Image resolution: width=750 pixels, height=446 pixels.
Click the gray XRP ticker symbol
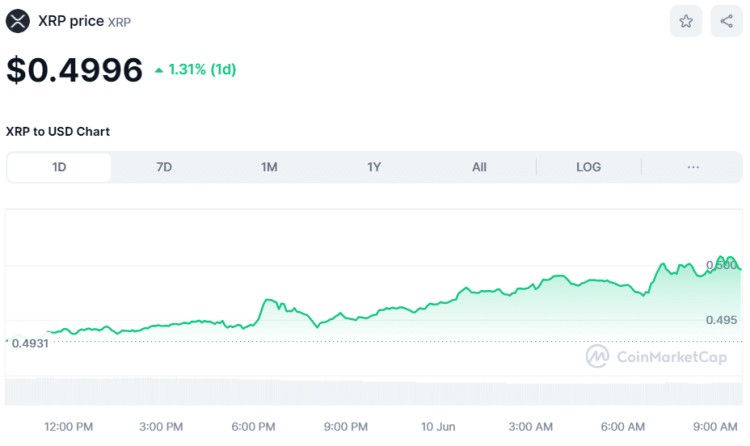point(119,22)
